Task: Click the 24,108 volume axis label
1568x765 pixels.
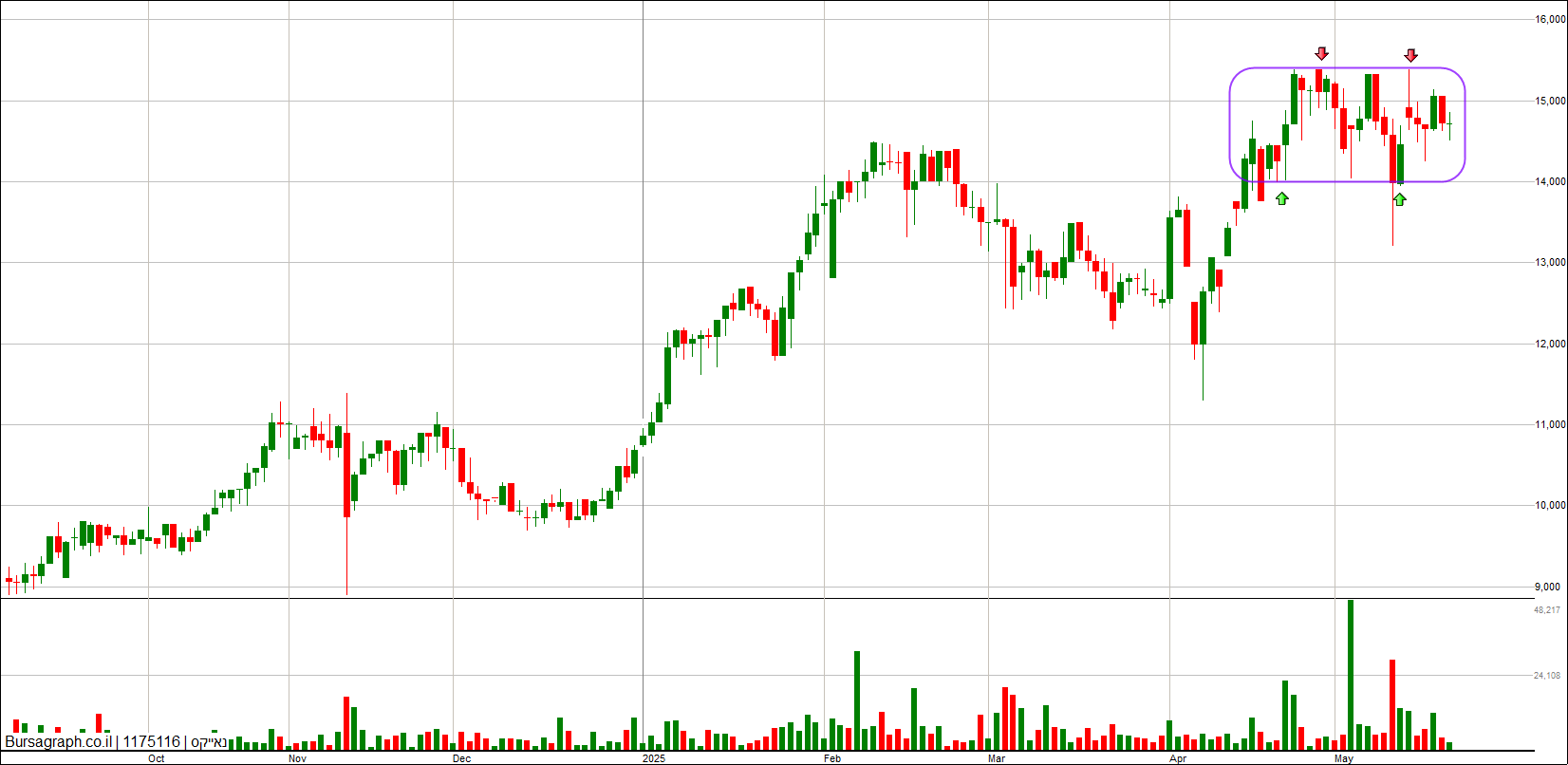Action: pos(1547,676)
